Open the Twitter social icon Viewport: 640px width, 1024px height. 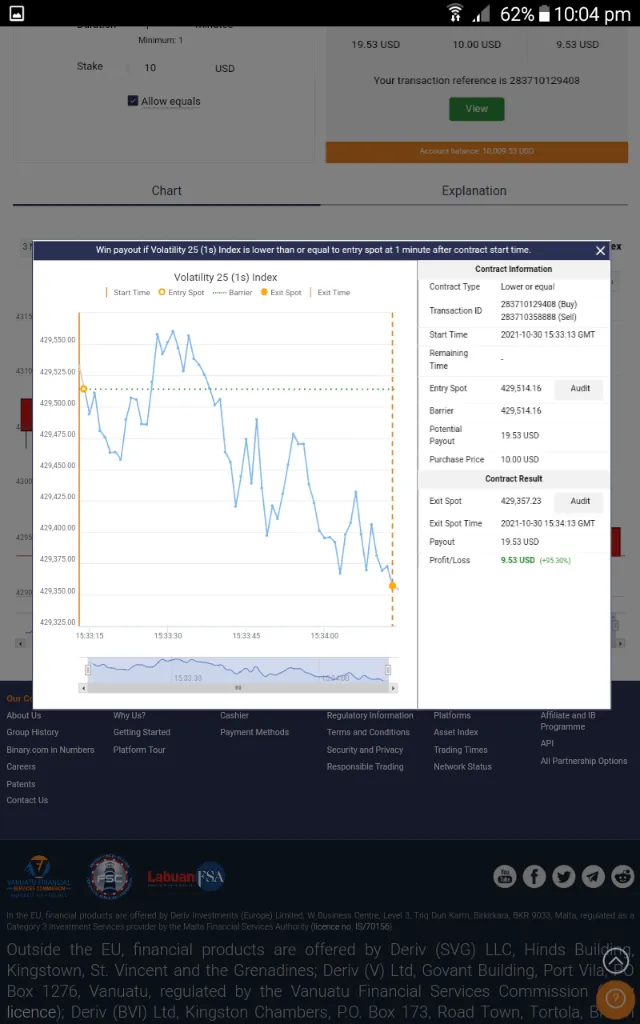click(x=564, y=876)
